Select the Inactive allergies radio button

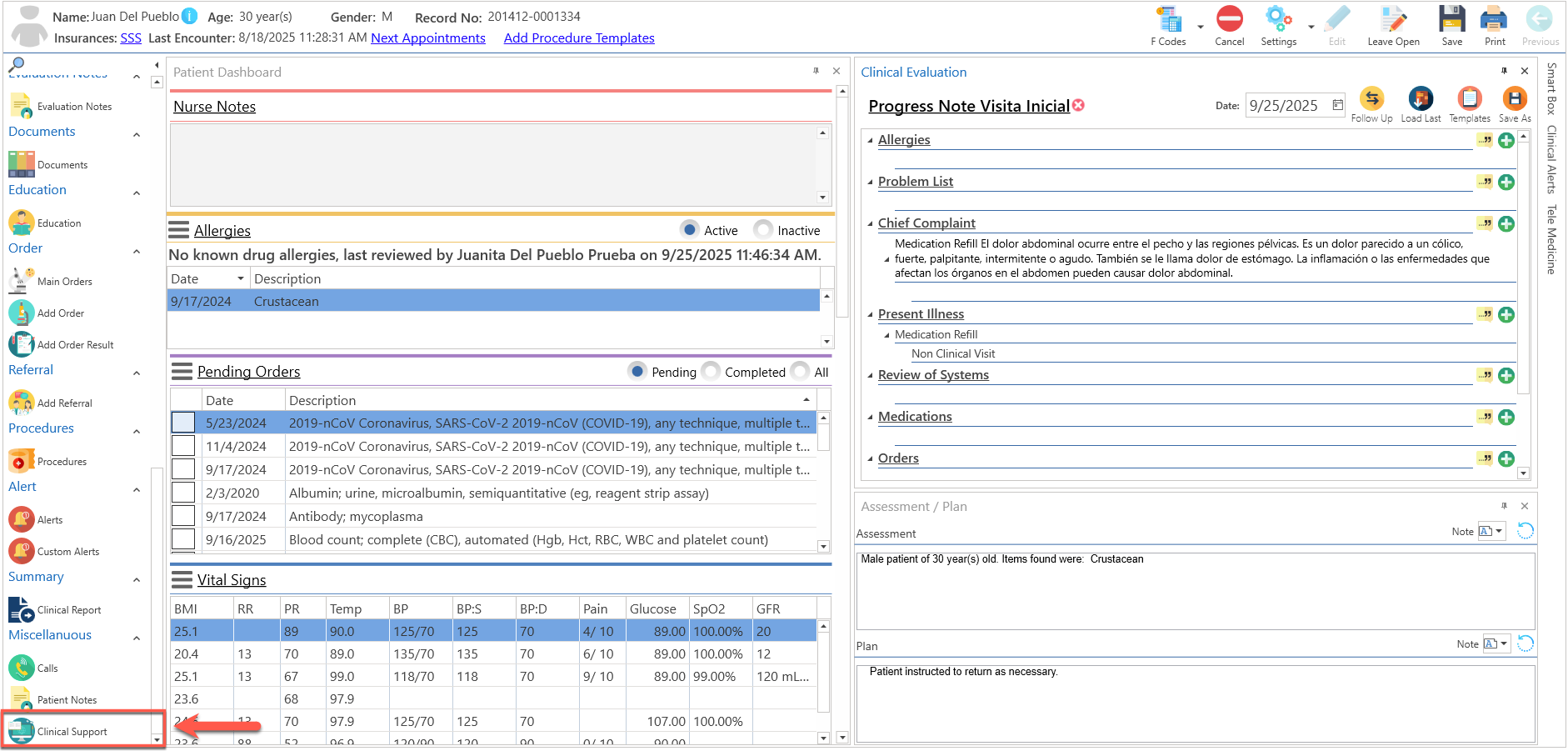pos(762,229)
